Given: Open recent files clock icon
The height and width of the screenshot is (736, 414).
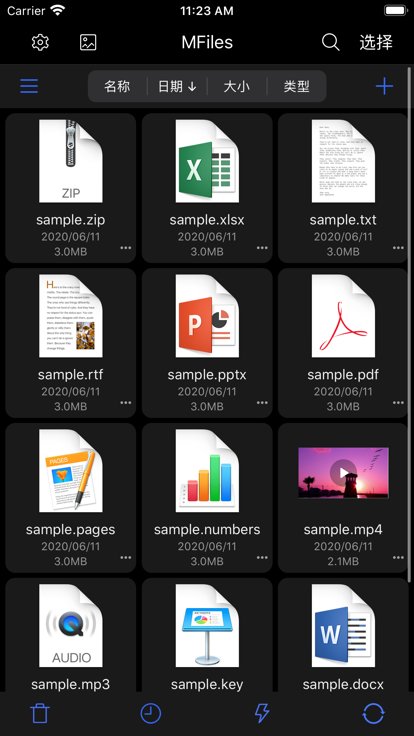Looking at the screenshot, I should pyautogui.click(x=151, y=713).
